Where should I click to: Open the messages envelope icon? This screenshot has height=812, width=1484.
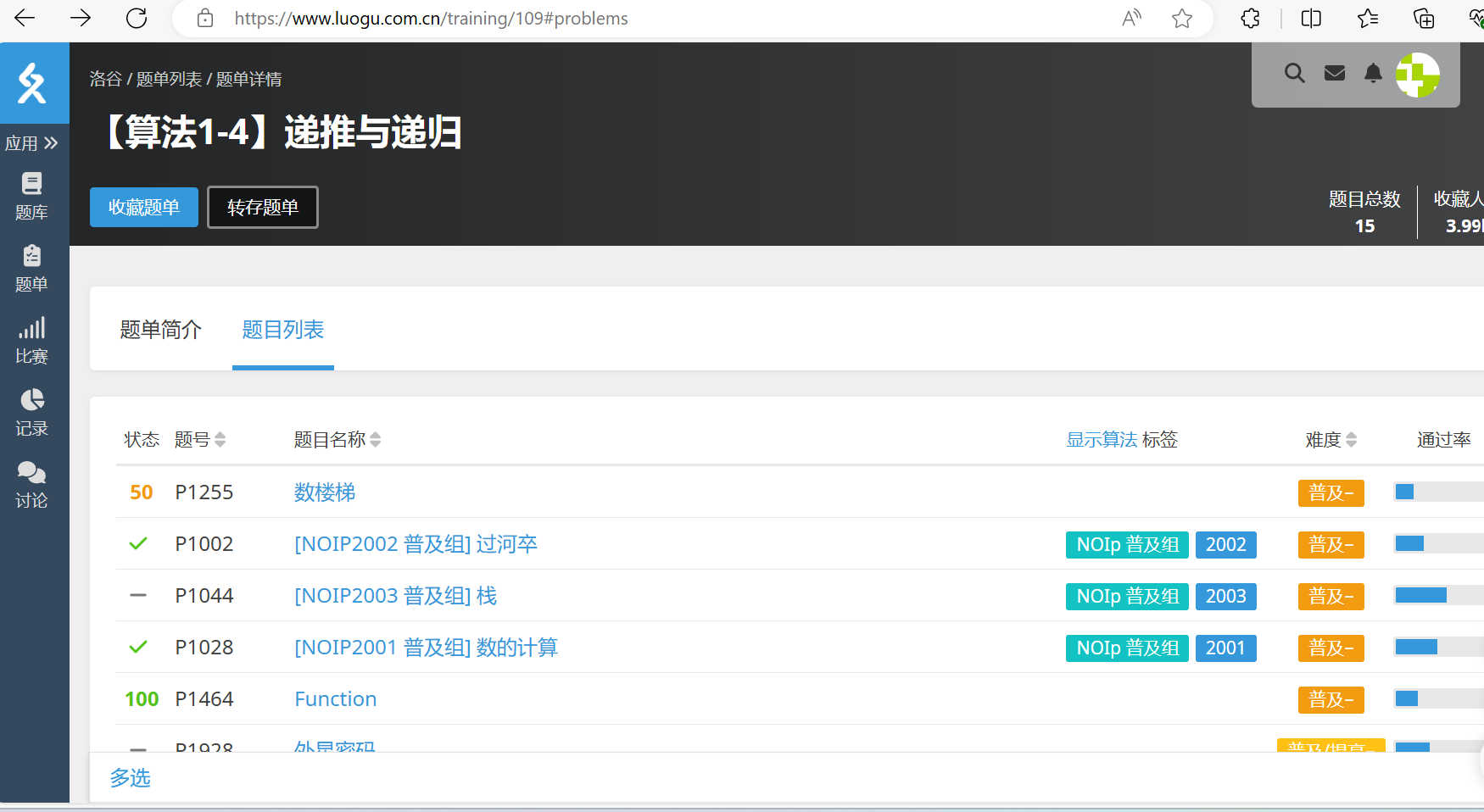click(x=1335, y=74)
